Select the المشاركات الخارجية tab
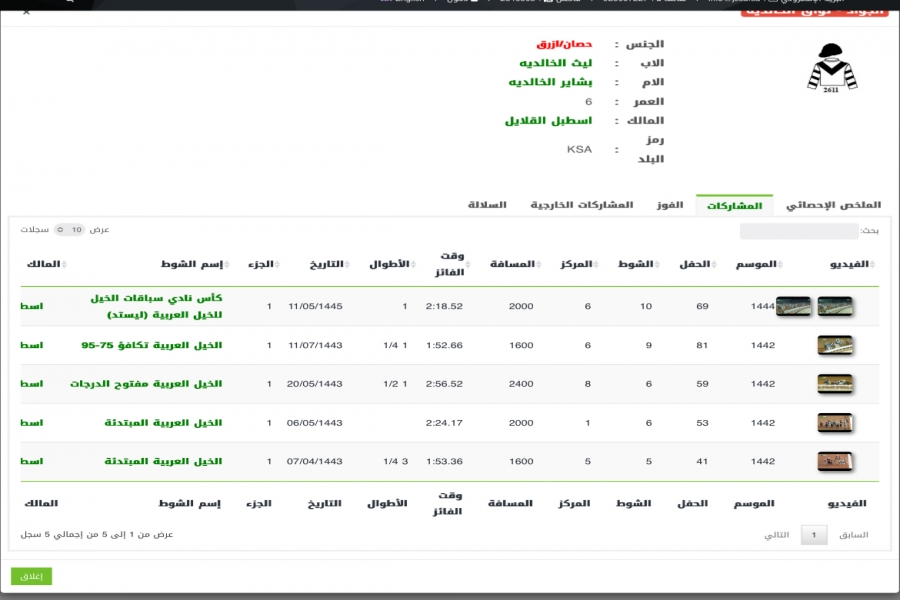Viewport: 900px width, 600px height. pos(581,205)
